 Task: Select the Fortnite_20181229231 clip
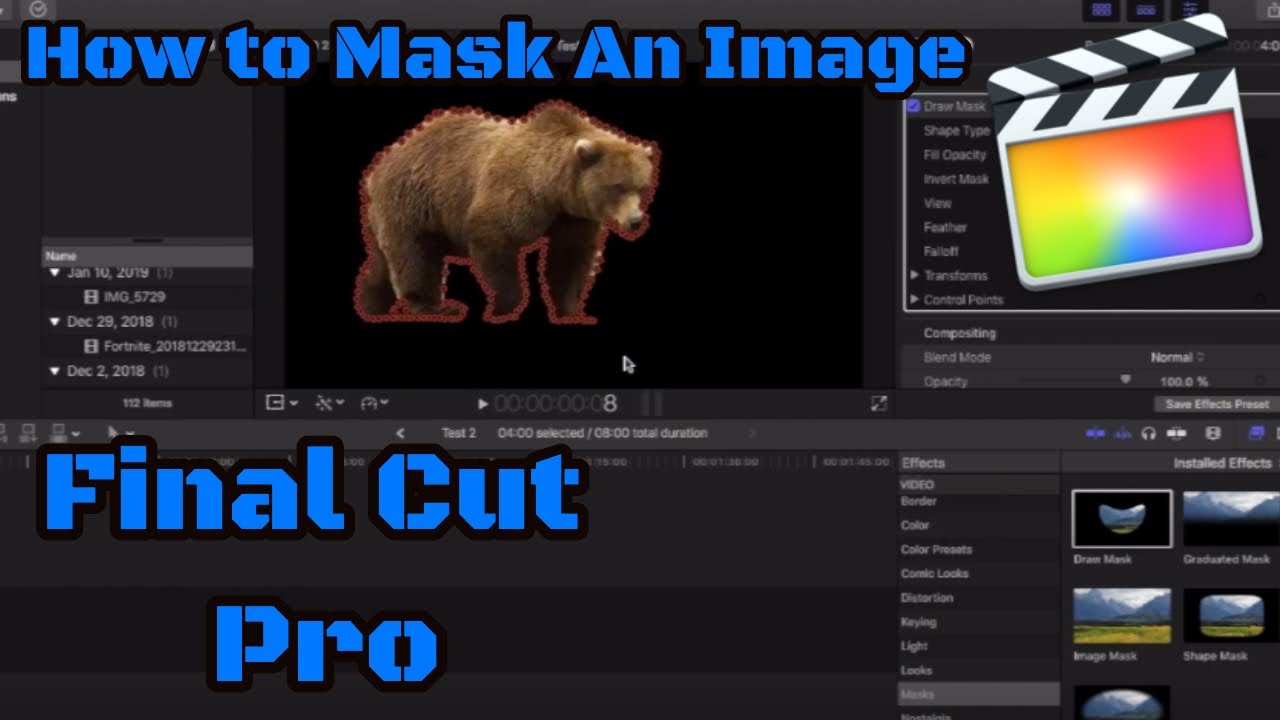coord(165,347)
